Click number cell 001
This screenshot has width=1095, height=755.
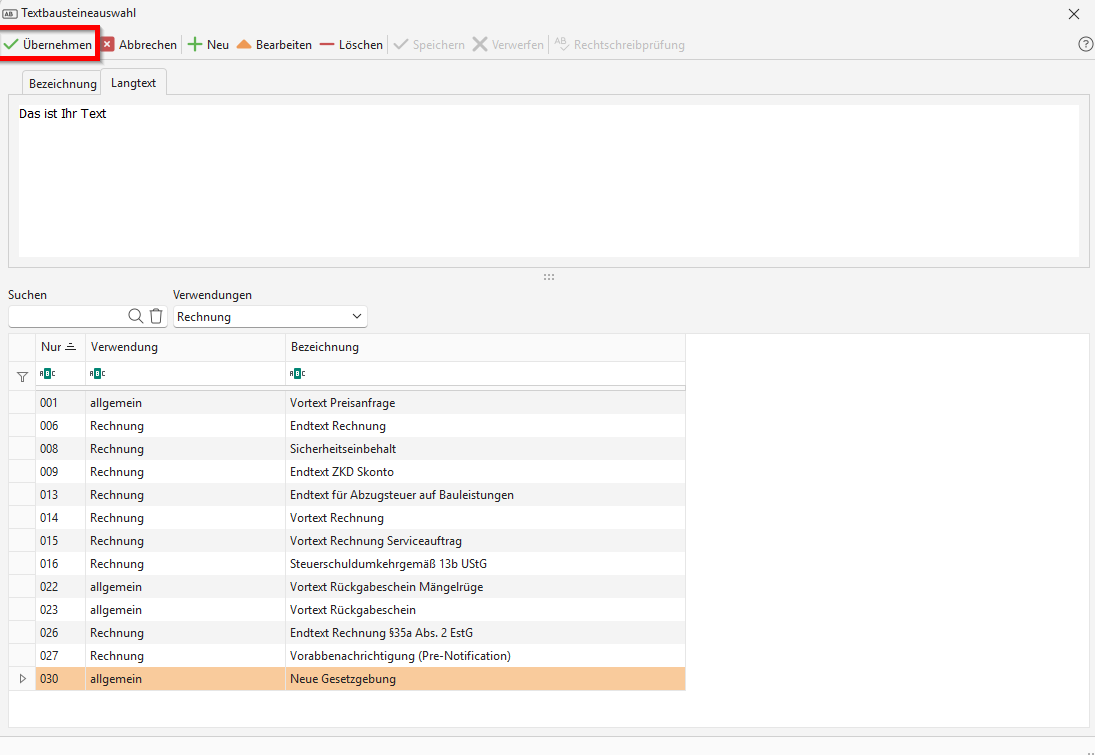click(60, 403)
